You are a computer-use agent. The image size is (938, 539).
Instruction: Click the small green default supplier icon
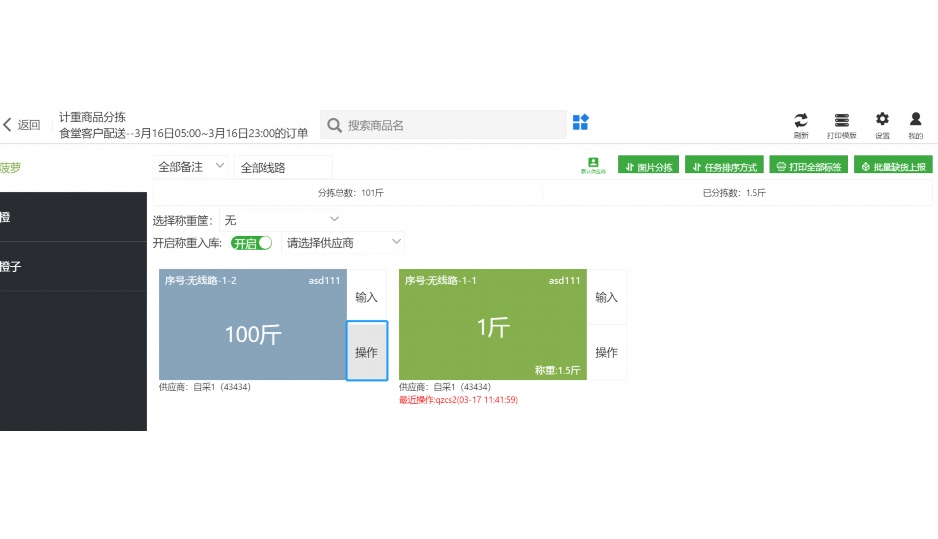coord(593,165)
